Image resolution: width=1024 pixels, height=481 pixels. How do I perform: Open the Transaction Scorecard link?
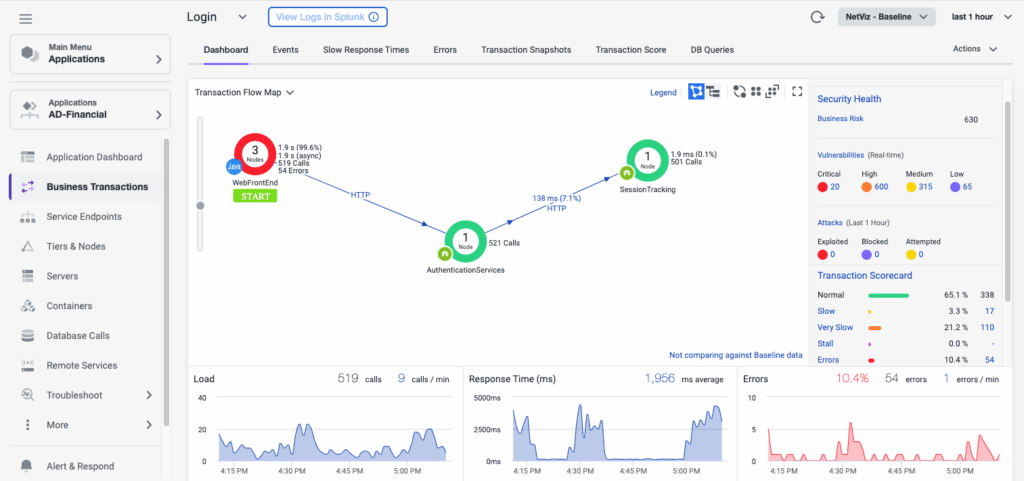[865, 275]
